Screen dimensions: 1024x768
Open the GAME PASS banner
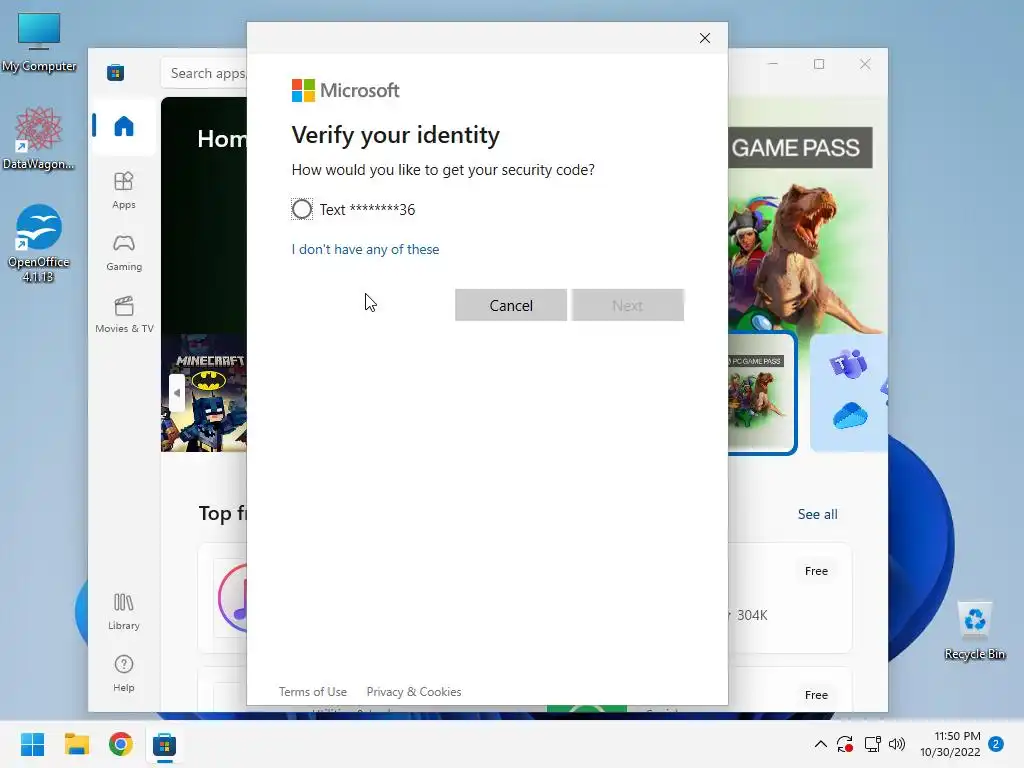[x=801, y=148]
